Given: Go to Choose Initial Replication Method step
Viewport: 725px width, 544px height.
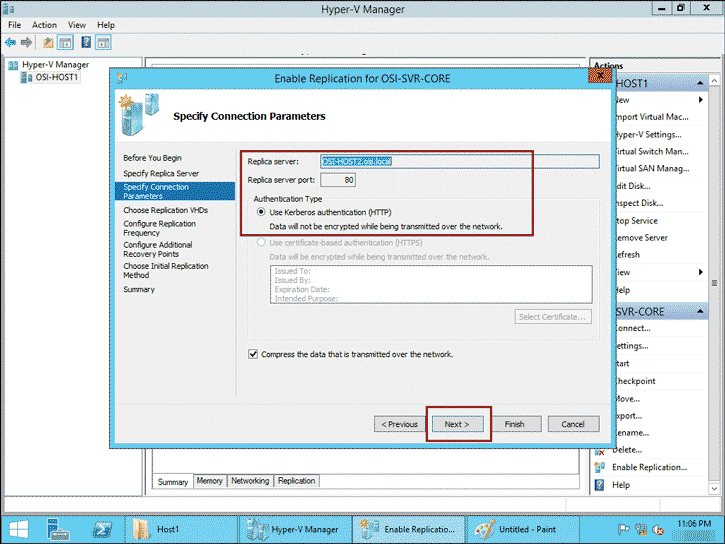Looking at the screenshot, I should point(166,270).
